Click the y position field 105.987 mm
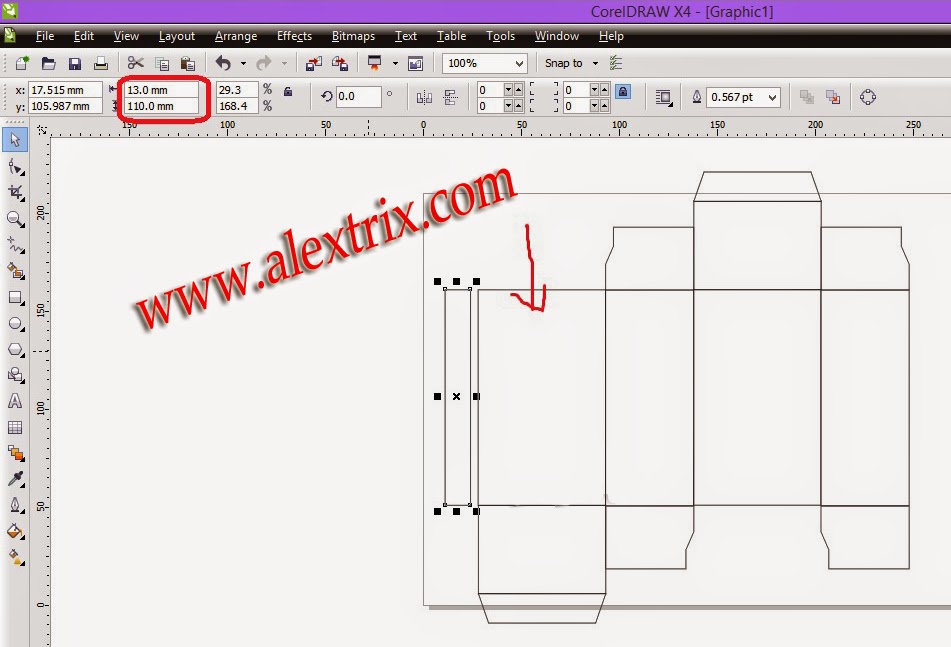Viewport: 951px width, 647px height. pyautogui.click(x=66, y=106)
